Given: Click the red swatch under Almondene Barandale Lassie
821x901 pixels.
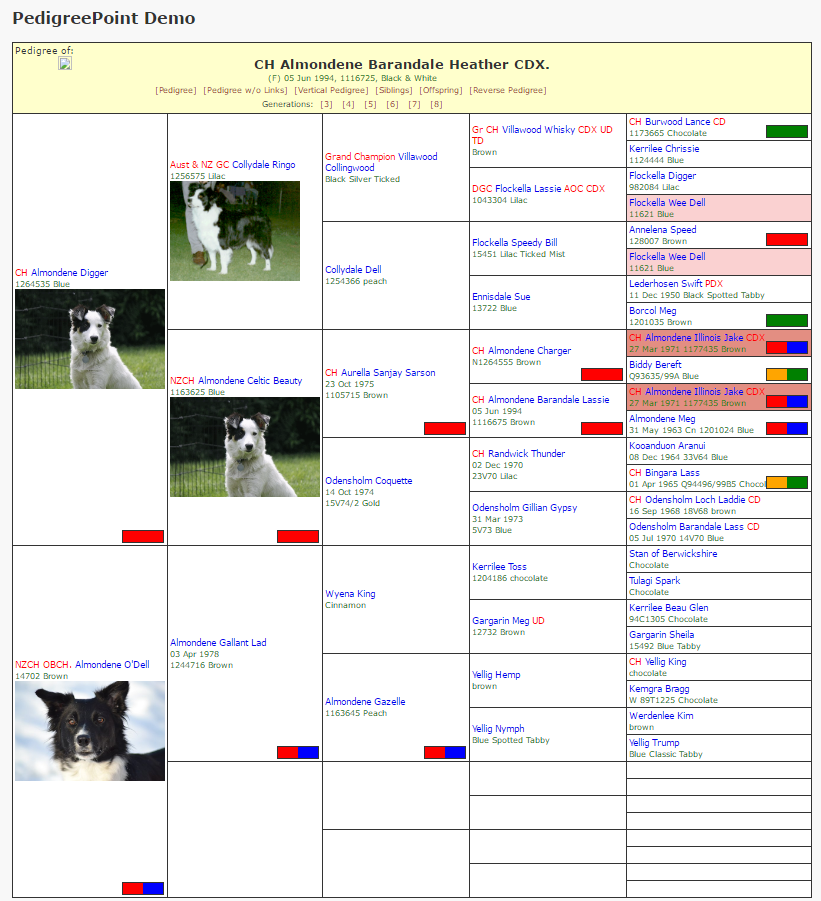Looking at the screenshot, I should coord(602,429).
